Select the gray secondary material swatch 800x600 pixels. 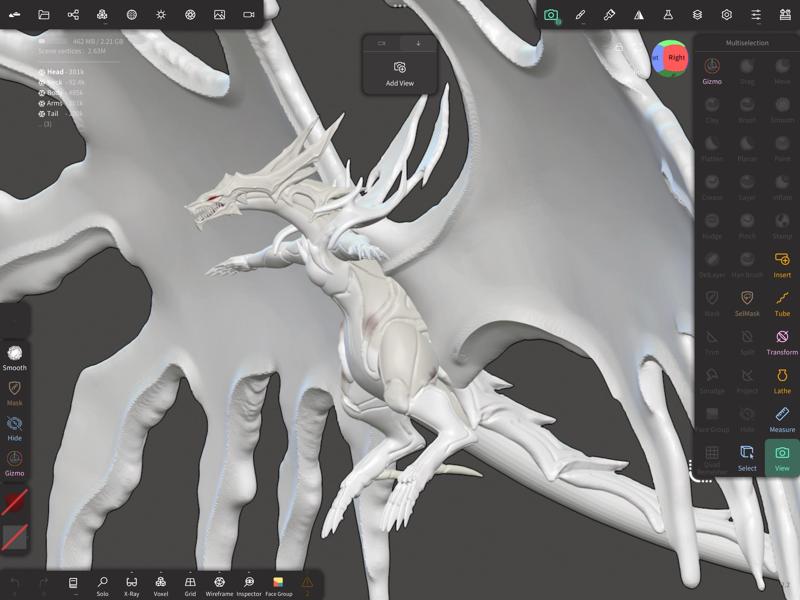[14, 538]
